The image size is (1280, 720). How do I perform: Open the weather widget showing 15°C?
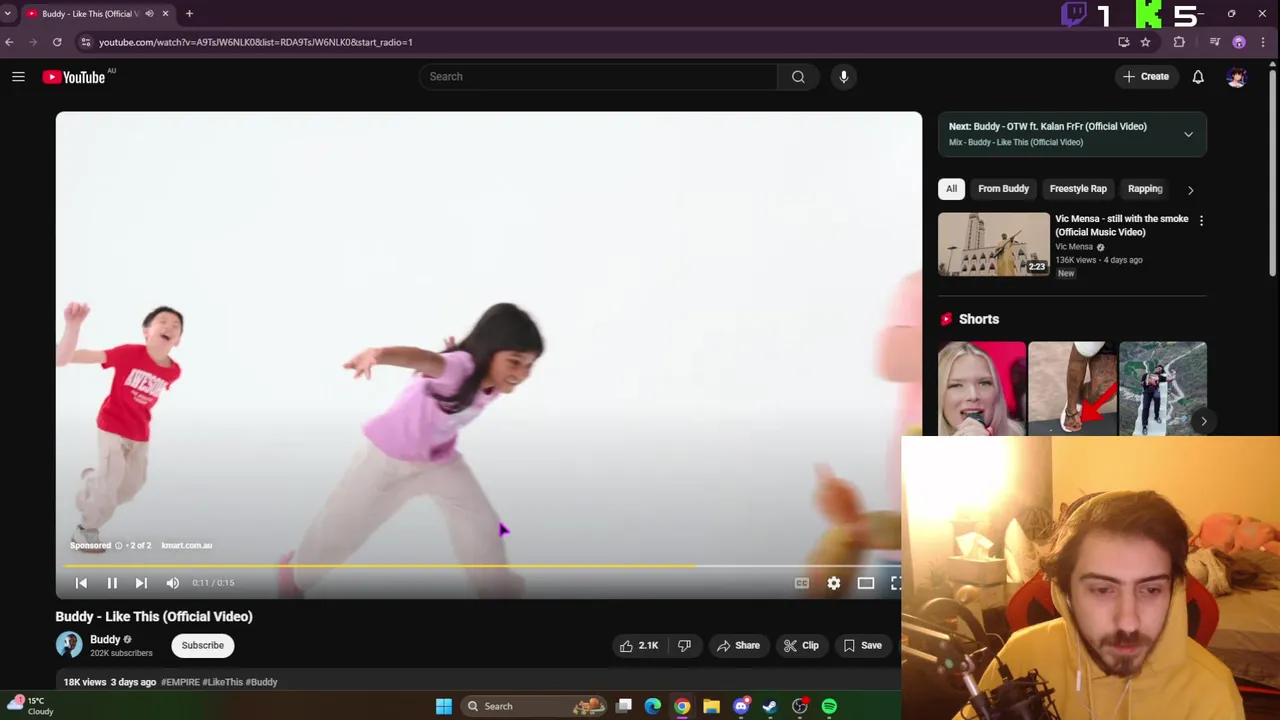[30, 706]
